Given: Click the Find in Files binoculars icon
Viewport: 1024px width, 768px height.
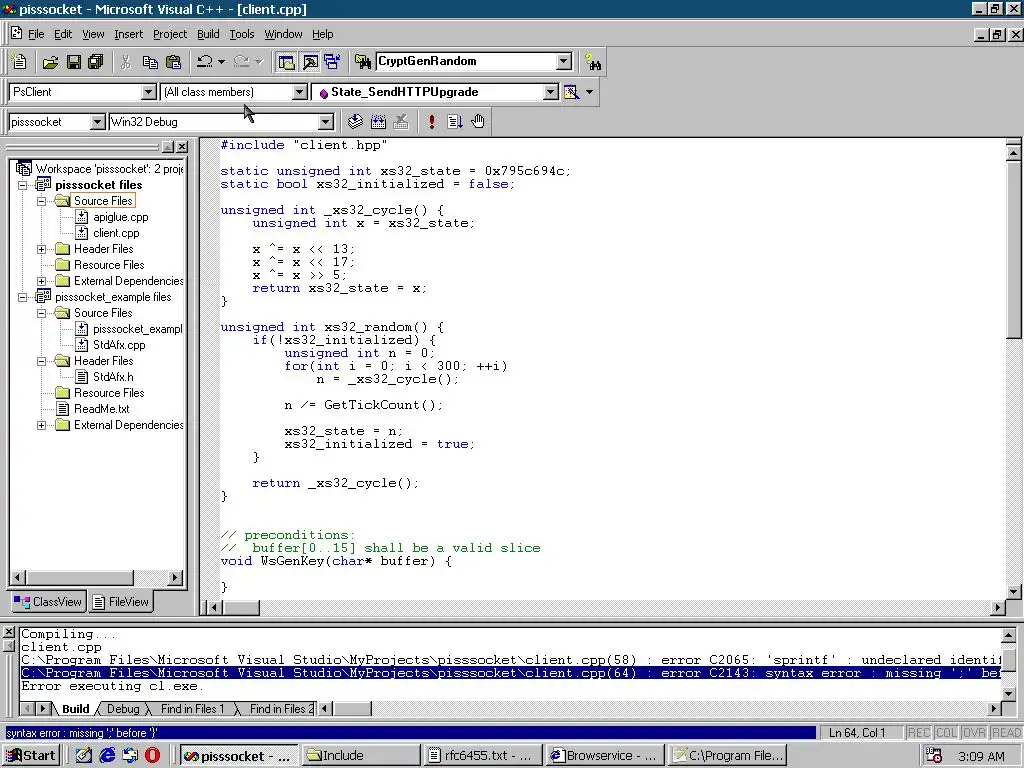Looking at the screenshot, I should pos(362,62).
